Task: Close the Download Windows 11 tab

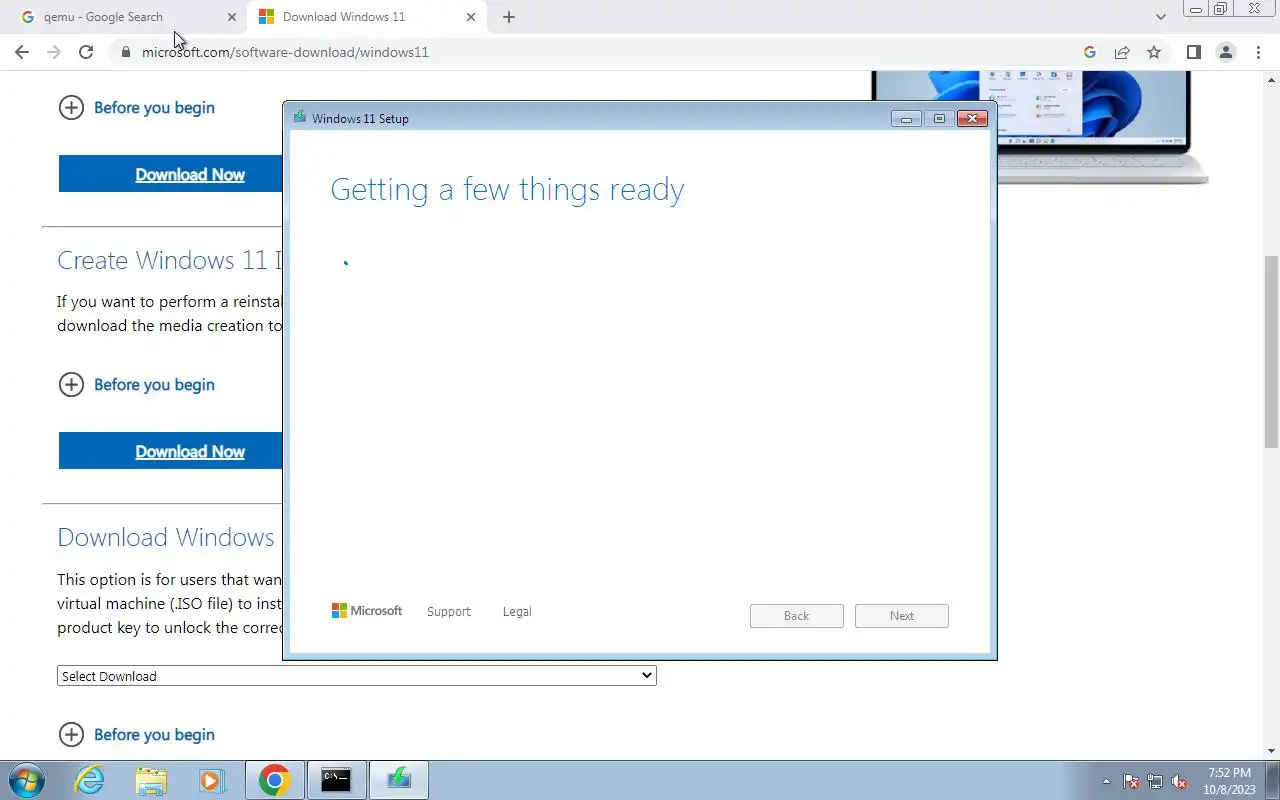Action: click(471, 17)
